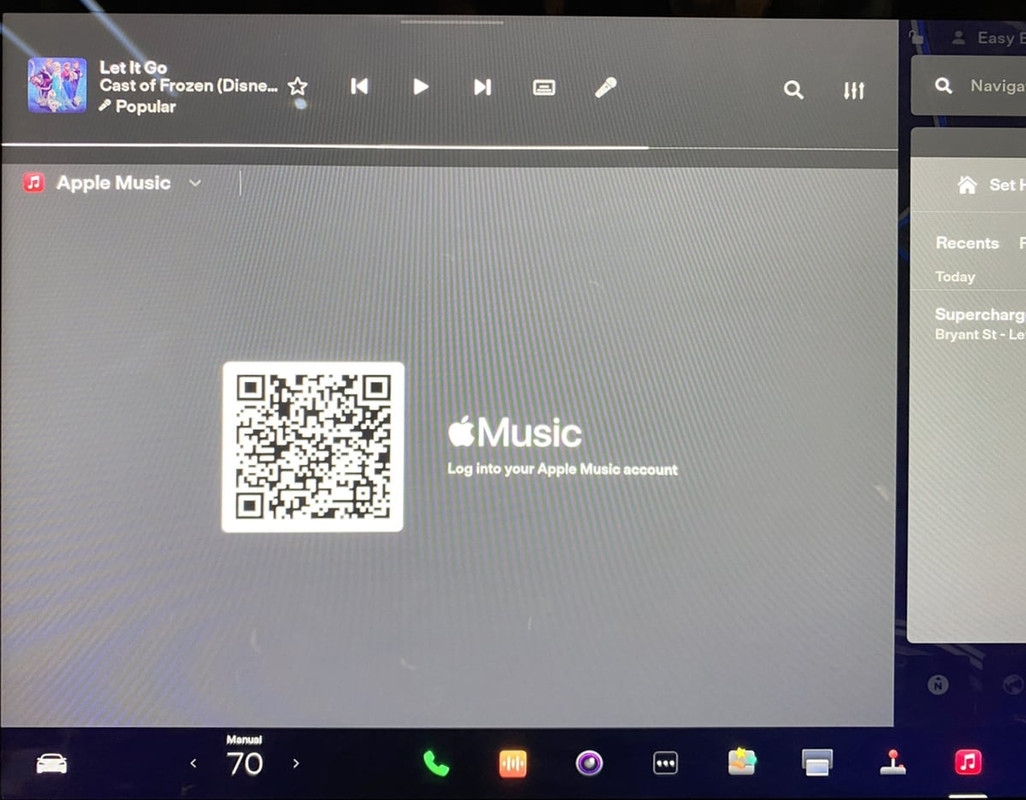The width and height of the screenshot is (1026, 800).
Task: Open the Theater app icon
Action: pos(817,763)
